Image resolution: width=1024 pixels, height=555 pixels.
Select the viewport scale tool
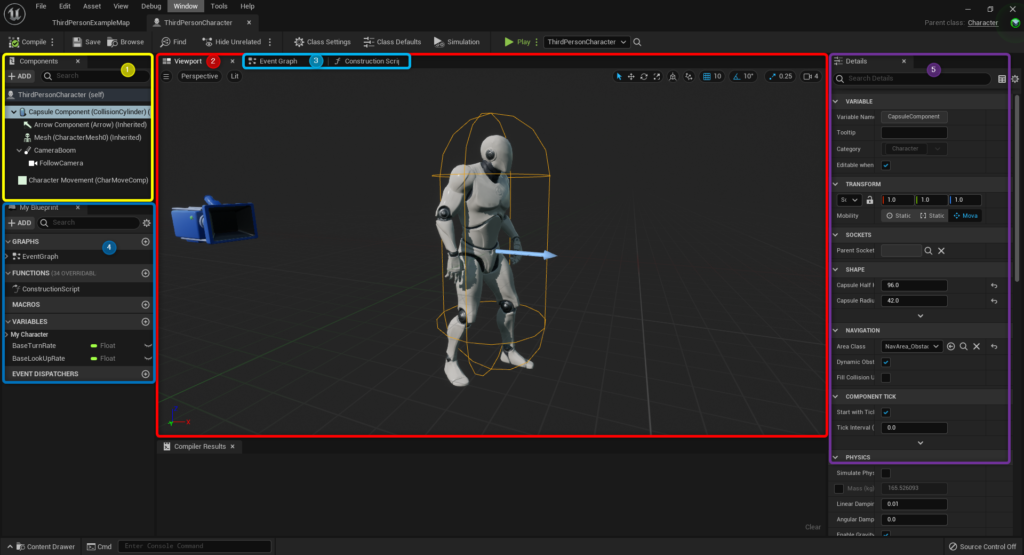coord(656,76)
